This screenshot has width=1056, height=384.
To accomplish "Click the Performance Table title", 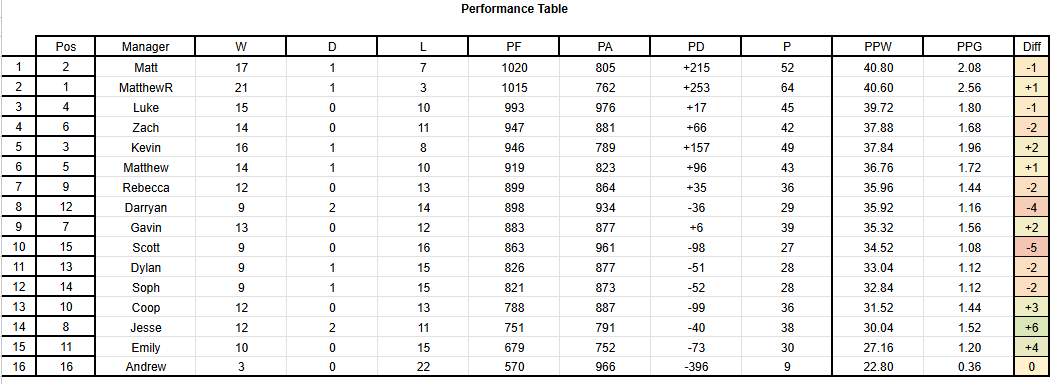I will [x=514, y=9].
